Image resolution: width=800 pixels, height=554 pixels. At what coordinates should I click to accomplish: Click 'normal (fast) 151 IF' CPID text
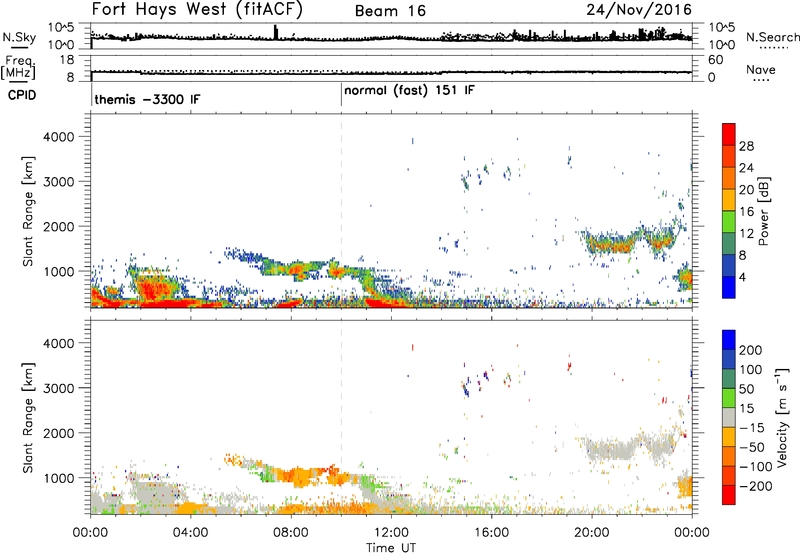tap(409, 91)
